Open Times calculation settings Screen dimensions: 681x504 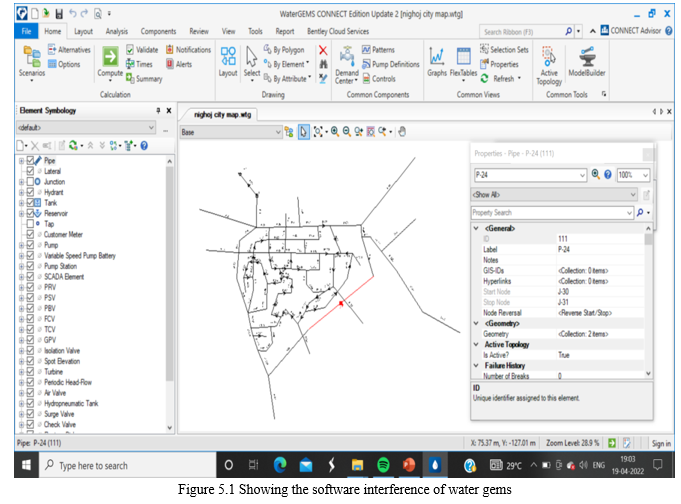139,64
